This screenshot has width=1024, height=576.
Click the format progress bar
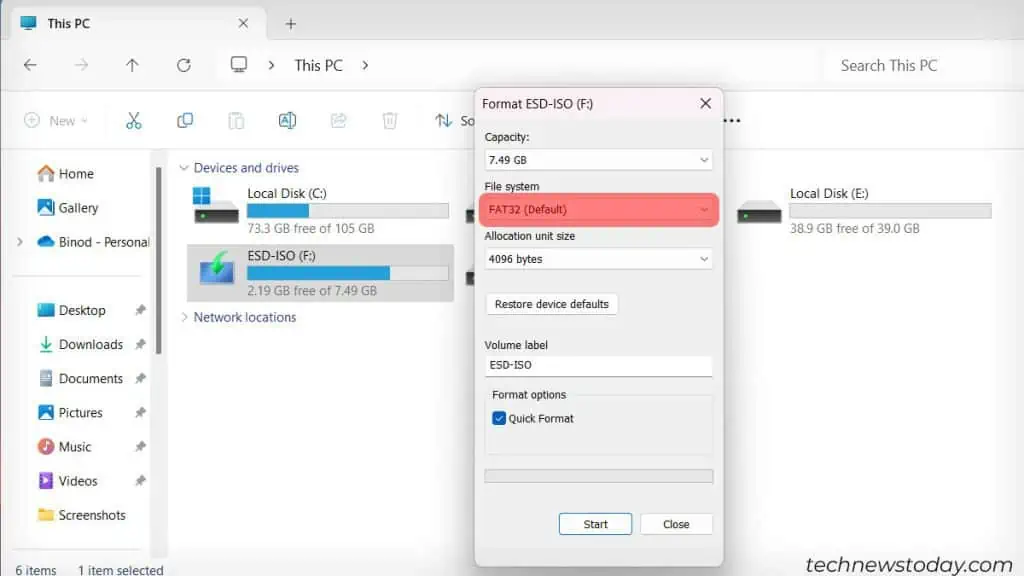598,476
